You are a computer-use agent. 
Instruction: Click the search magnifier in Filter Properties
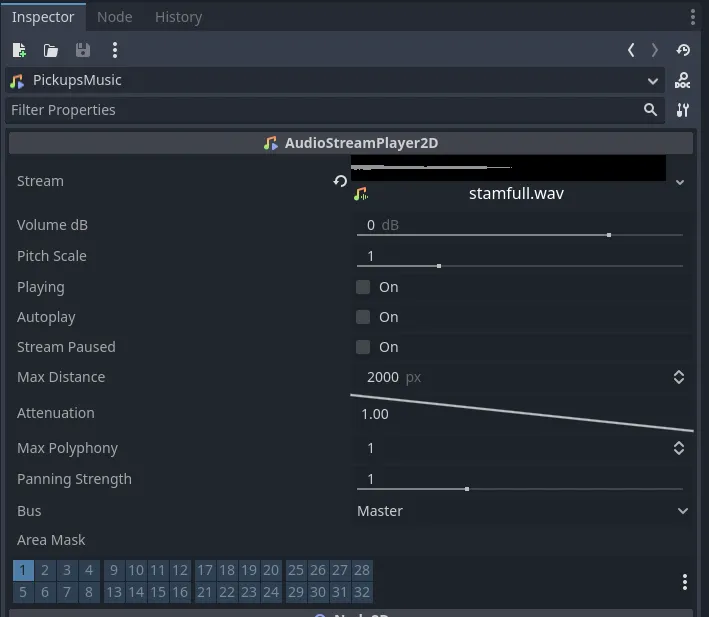coord(650,109)
